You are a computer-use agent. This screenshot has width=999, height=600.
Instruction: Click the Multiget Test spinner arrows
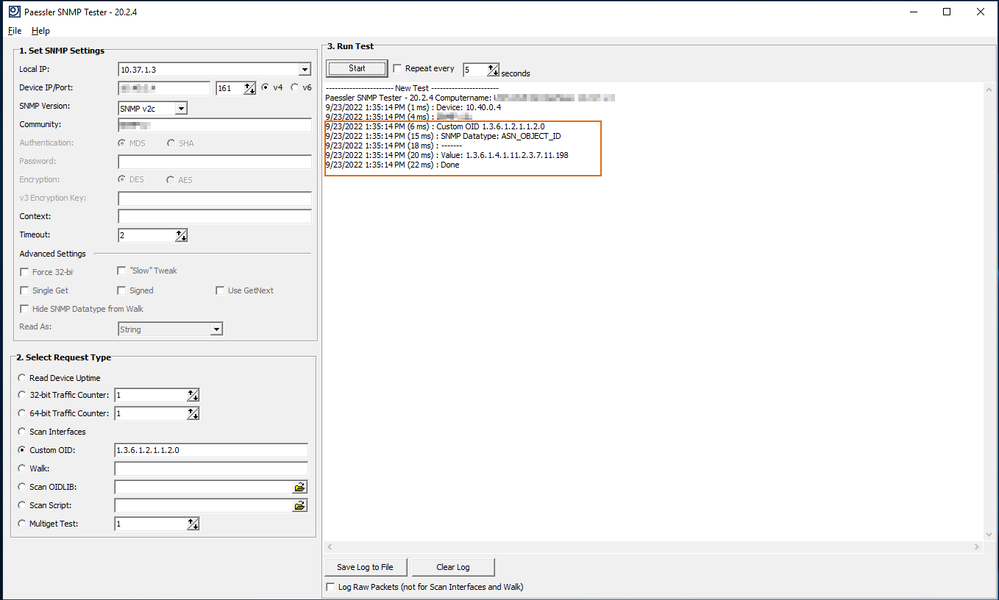(193, 524)
